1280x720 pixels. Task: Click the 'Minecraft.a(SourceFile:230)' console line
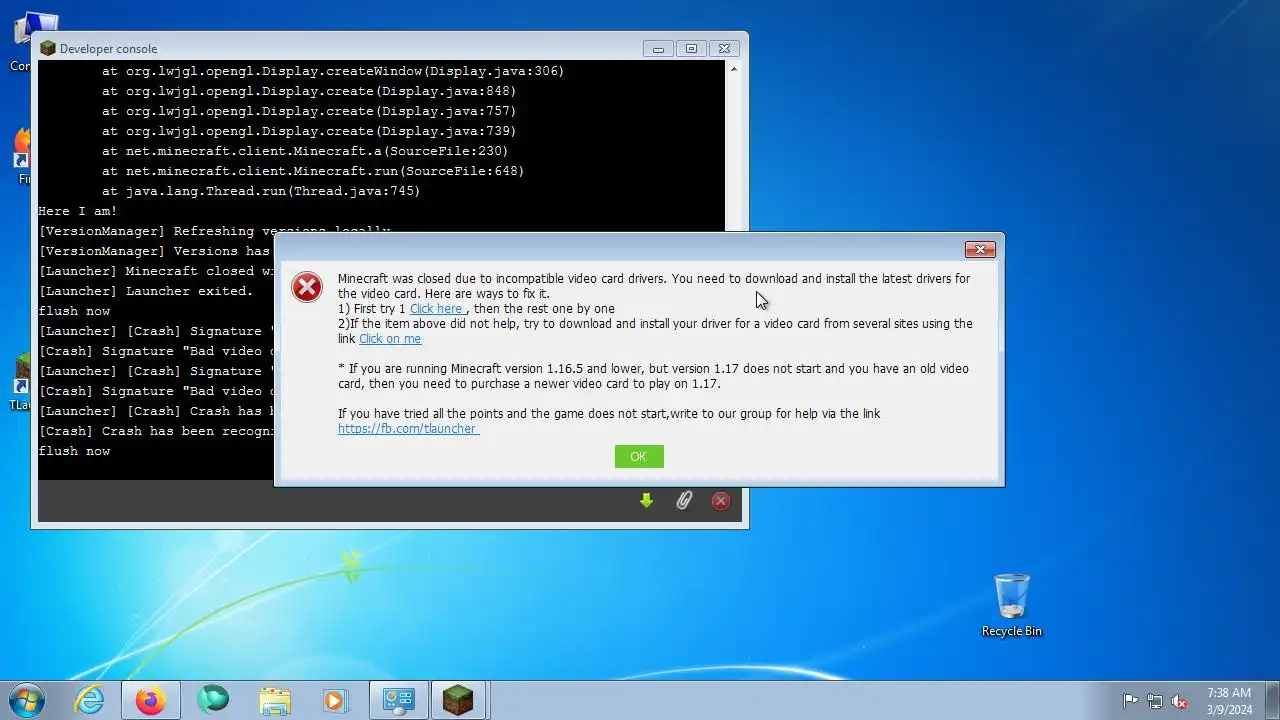coord(305,151)
